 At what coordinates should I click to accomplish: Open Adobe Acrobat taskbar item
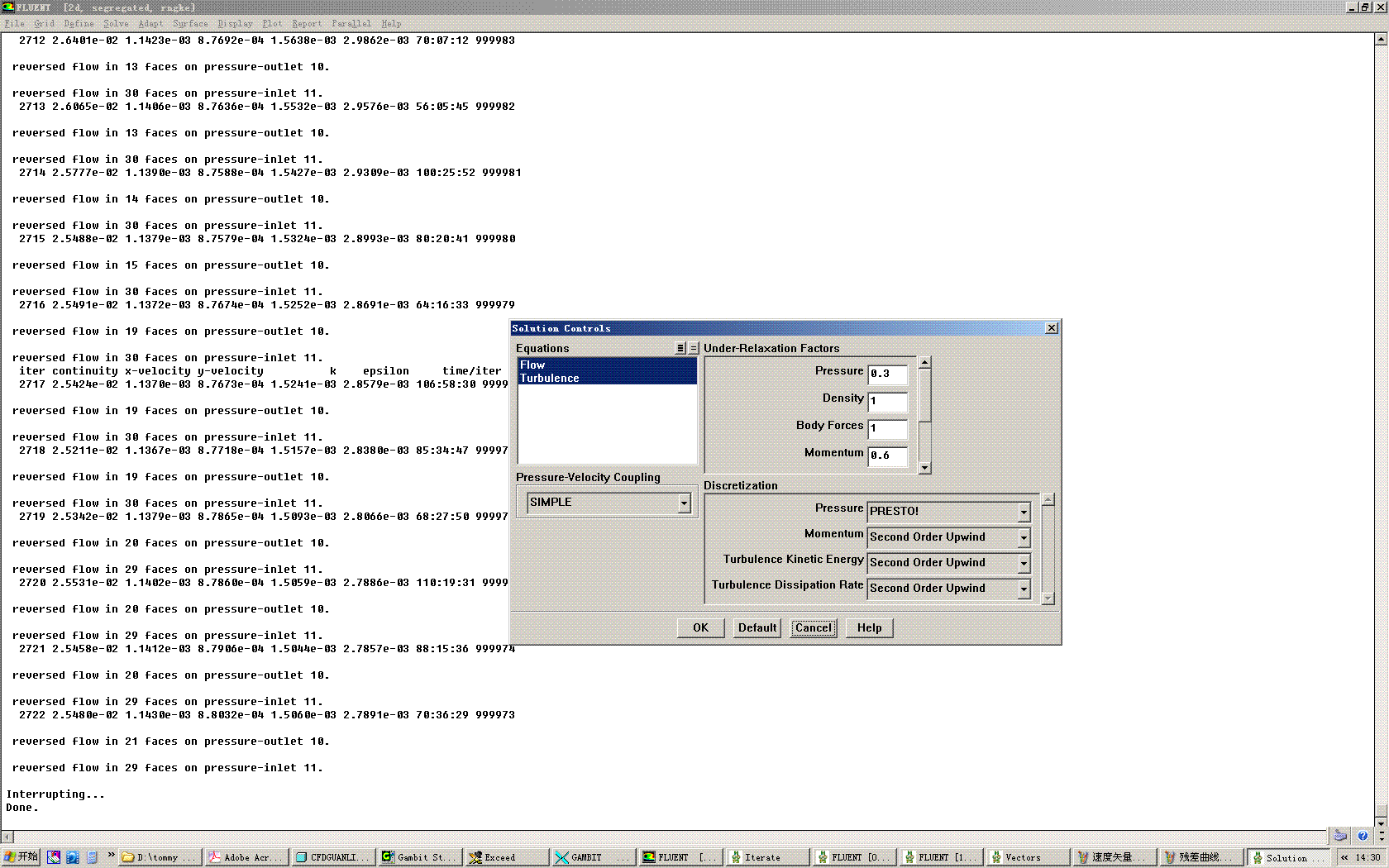pyautogui.click(x=246, y=857)
